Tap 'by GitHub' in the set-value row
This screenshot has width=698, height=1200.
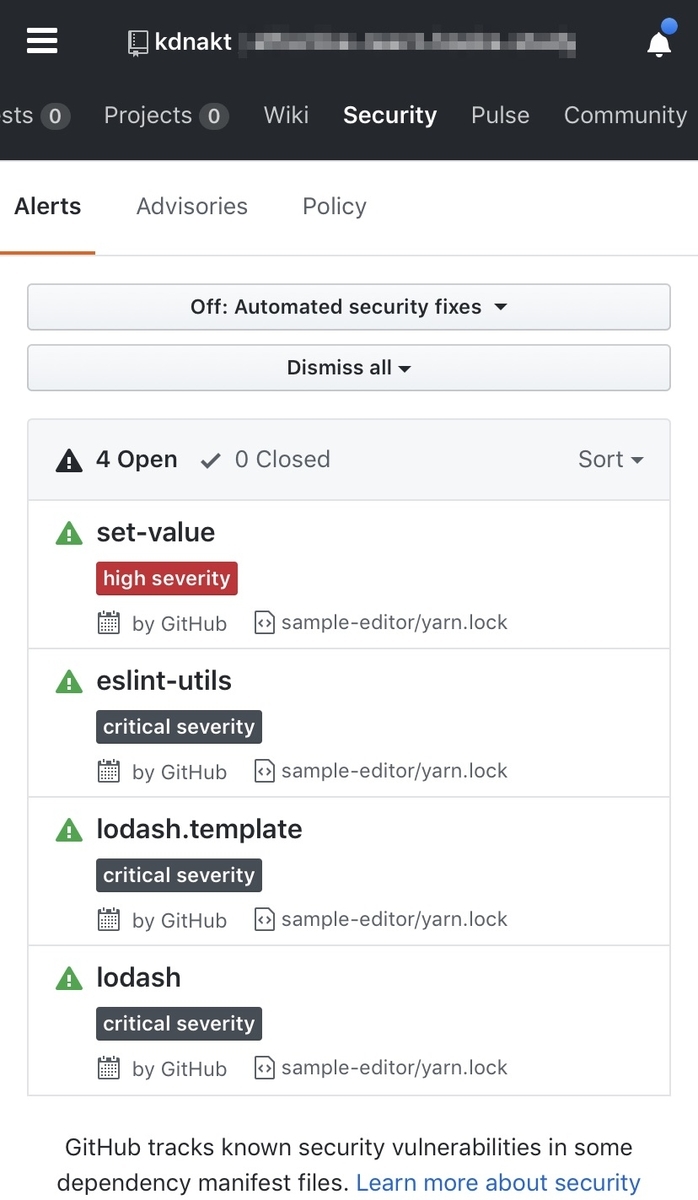(179, 623)
